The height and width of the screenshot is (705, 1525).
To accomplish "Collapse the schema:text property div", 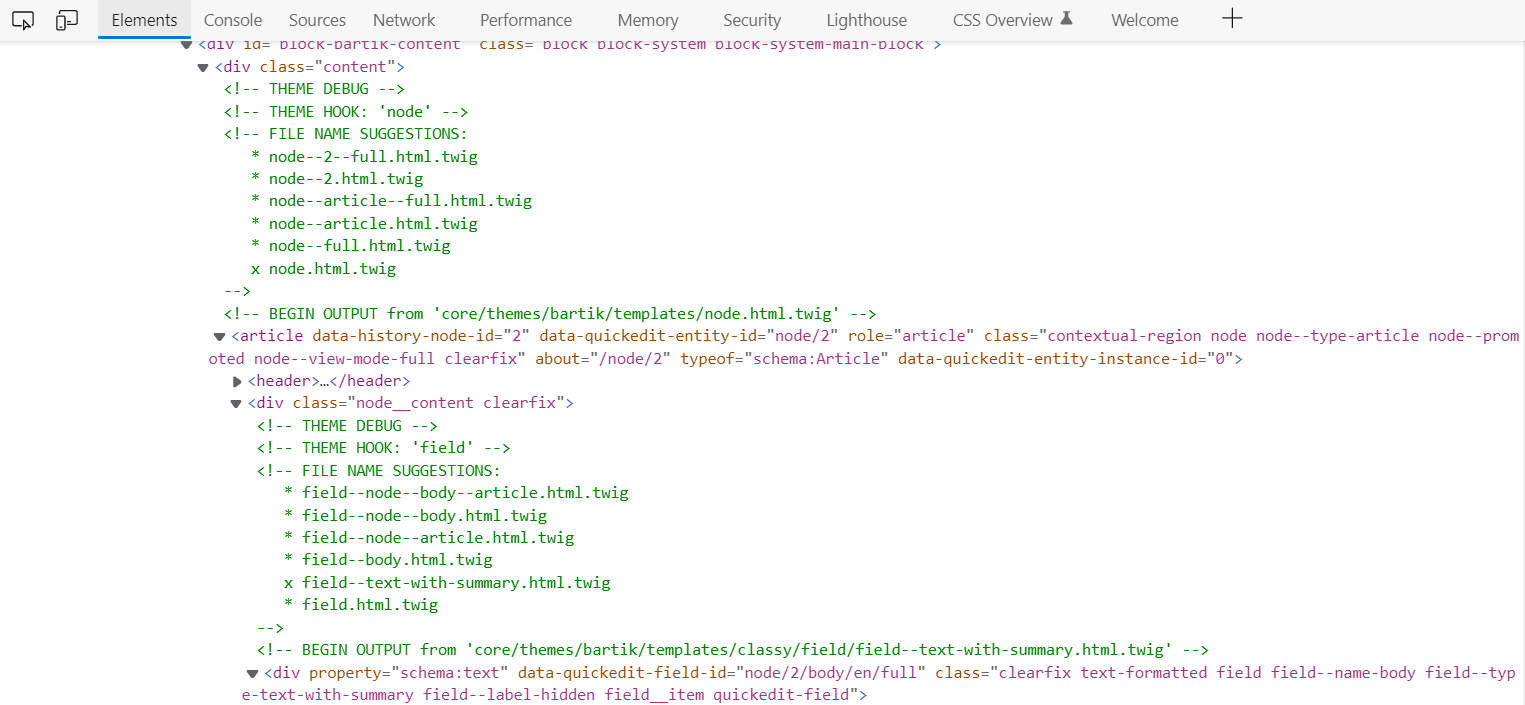I will click(252, 672).
